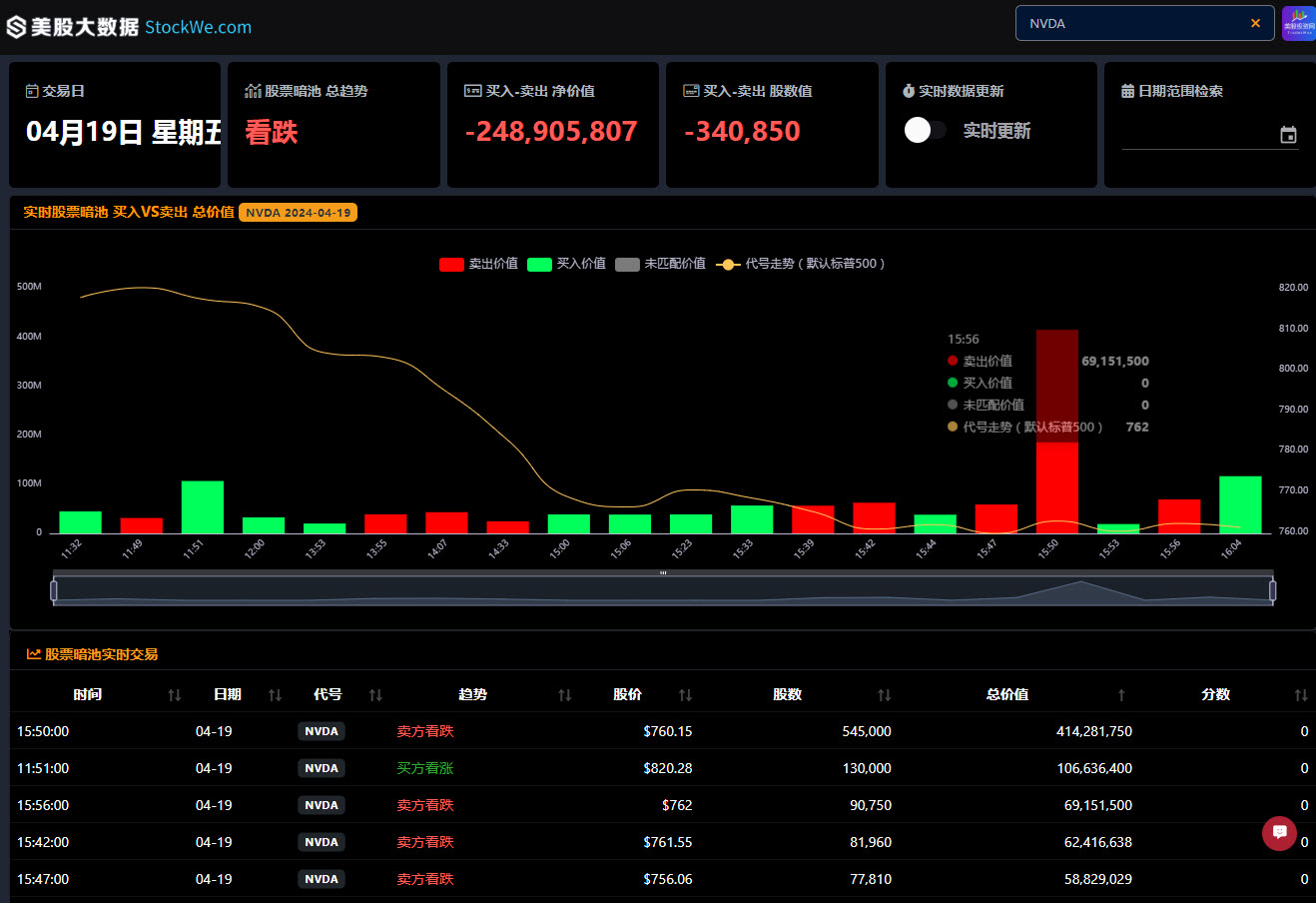Sort by 时间 column arrows
Viewport: 1316px width, 903px height.
[x=175, y=694]
